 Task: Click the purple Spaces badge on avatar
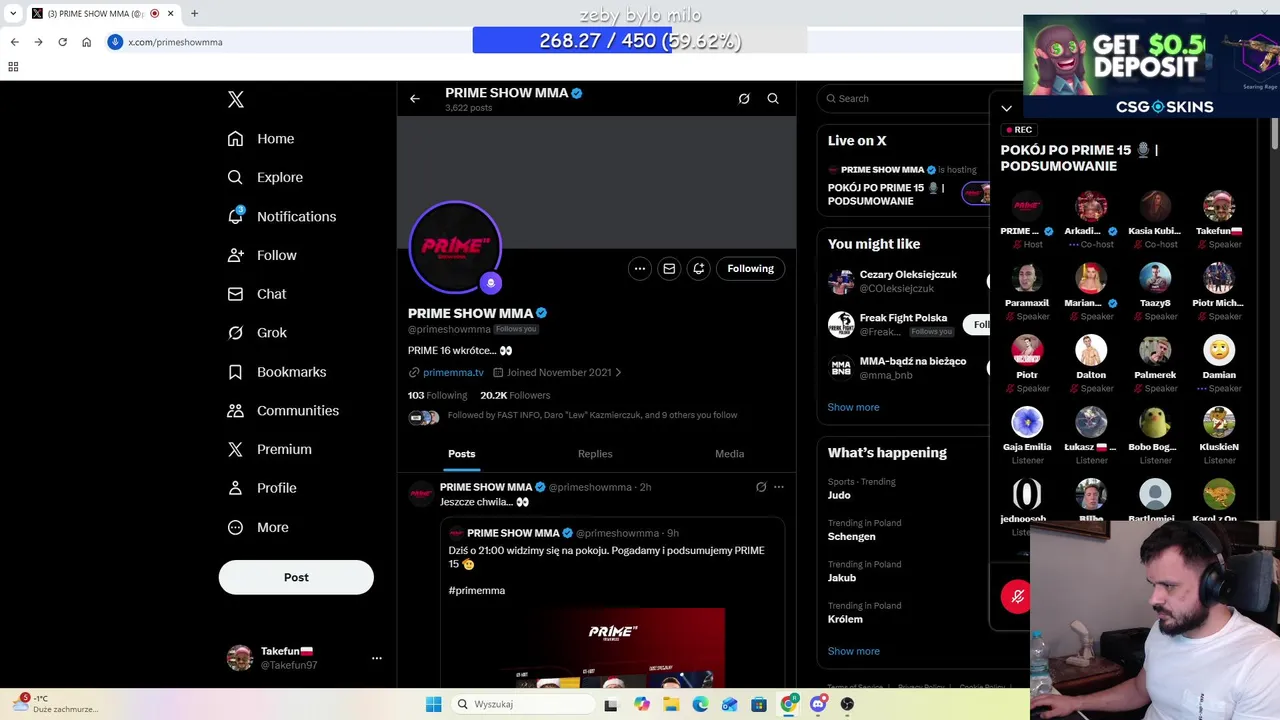(x=490, y=283)
